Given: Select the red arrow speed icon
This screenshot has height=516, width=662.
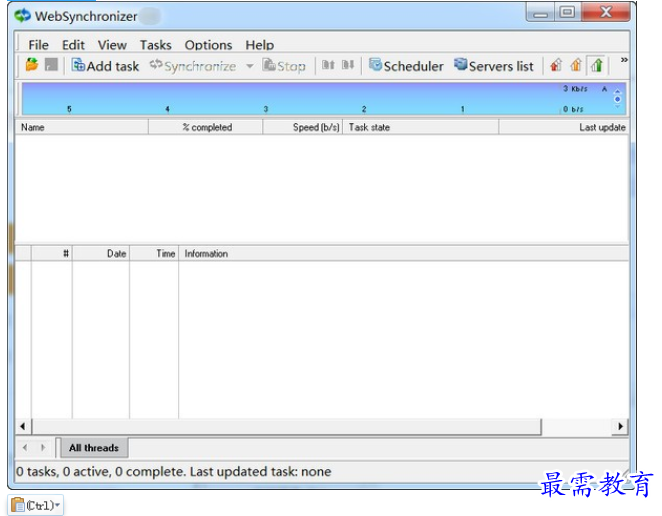Looking at the screenshot, I should (x=556, y=65).
